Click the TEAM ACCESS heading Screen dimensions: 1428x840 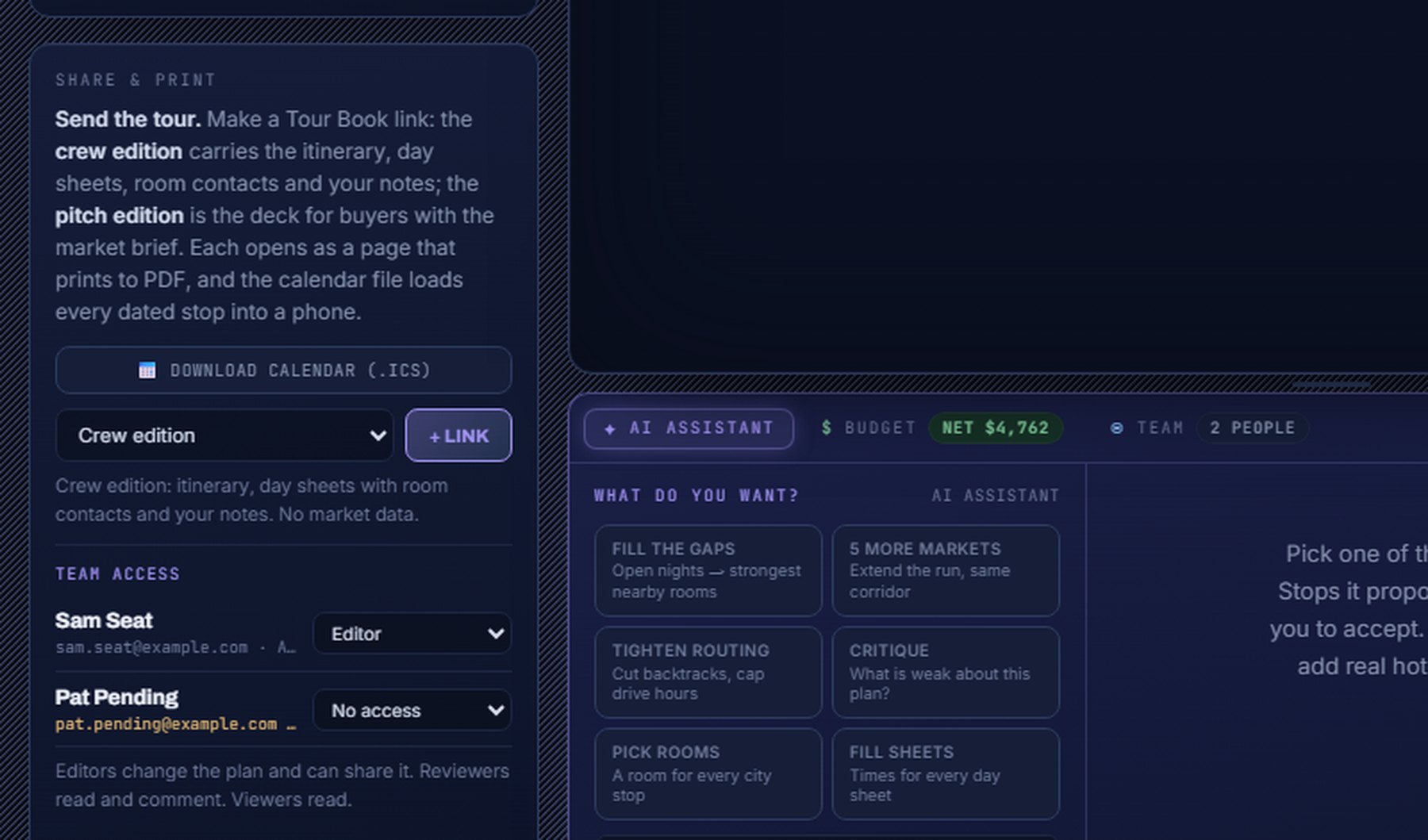click(x=117, y=573)
